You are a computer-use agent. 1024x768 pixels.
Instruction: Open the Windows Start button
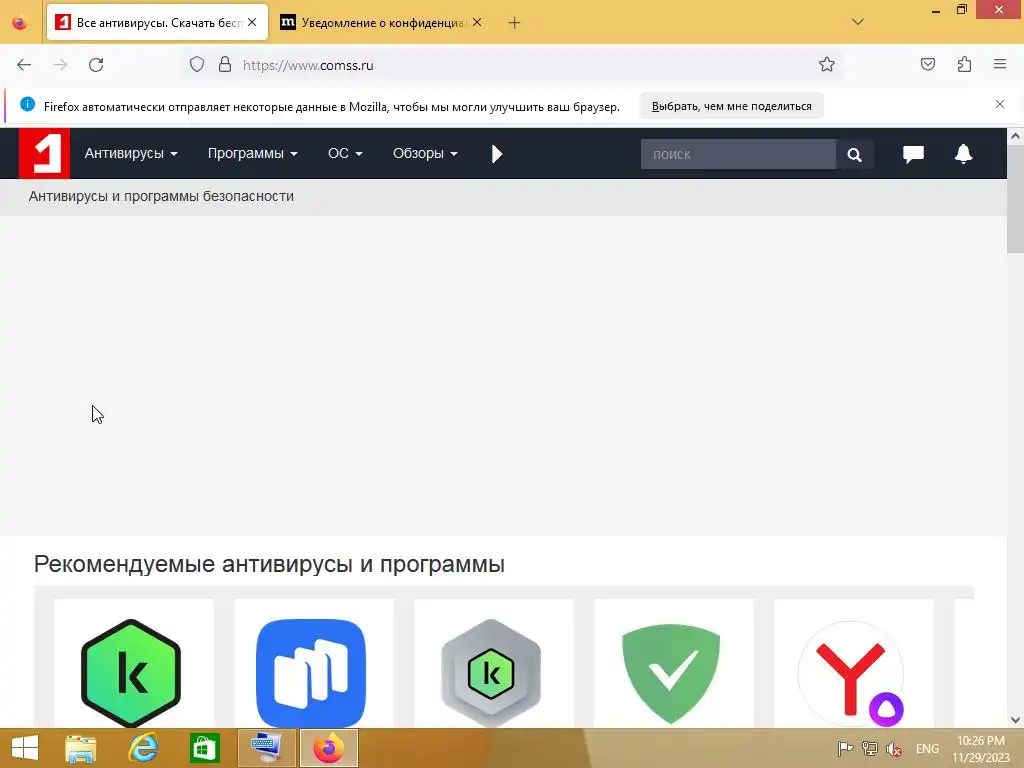[x=25, y=748]
